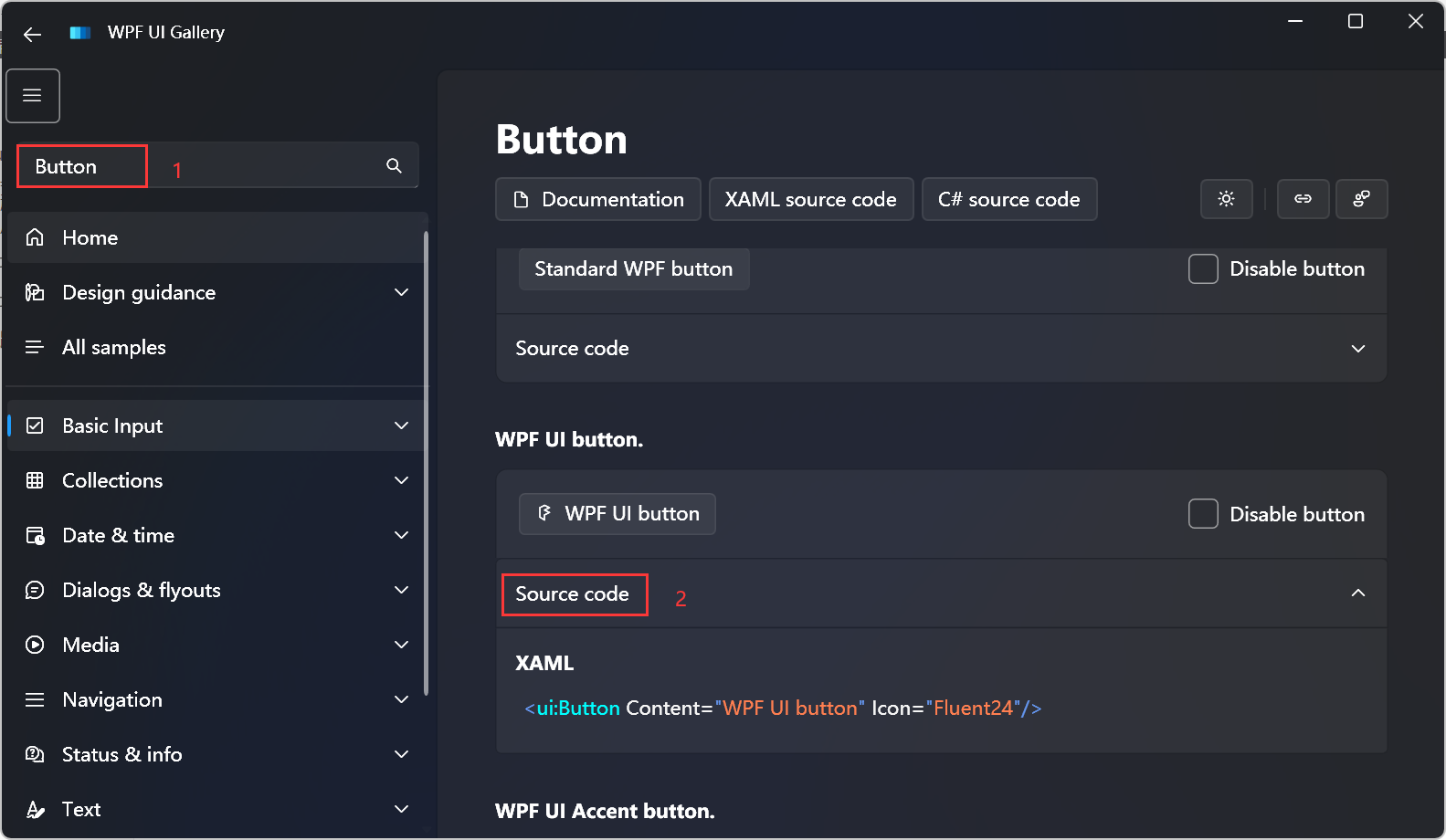1446x840 pixels.
Task: Click the copy link icon button
Action: (x=1303, y=199)
